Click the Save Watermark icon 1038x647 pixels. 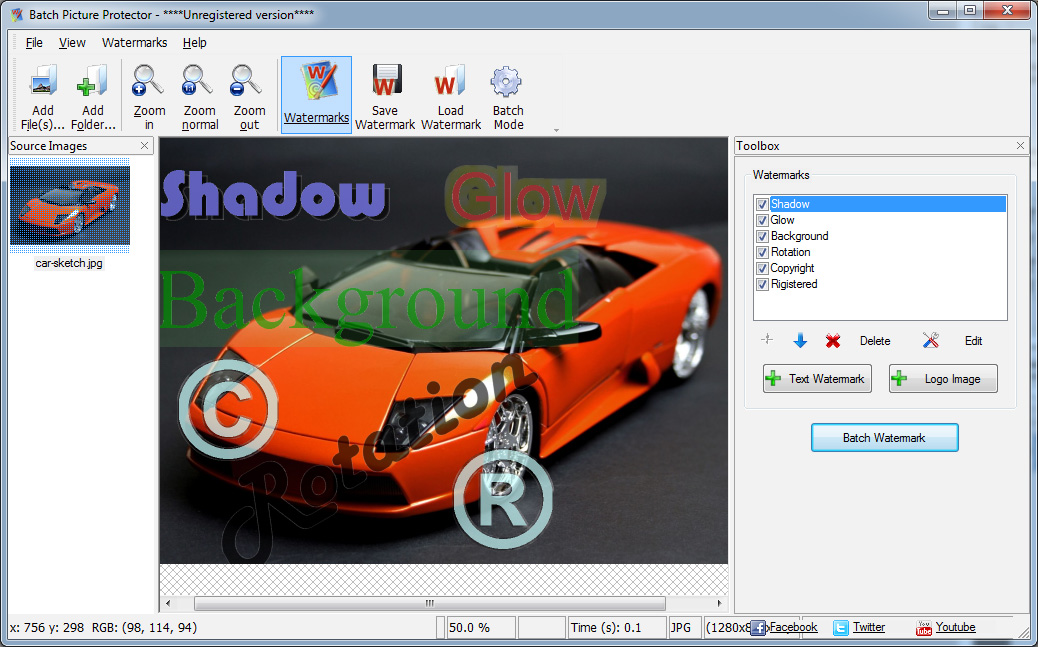point(385,82)
